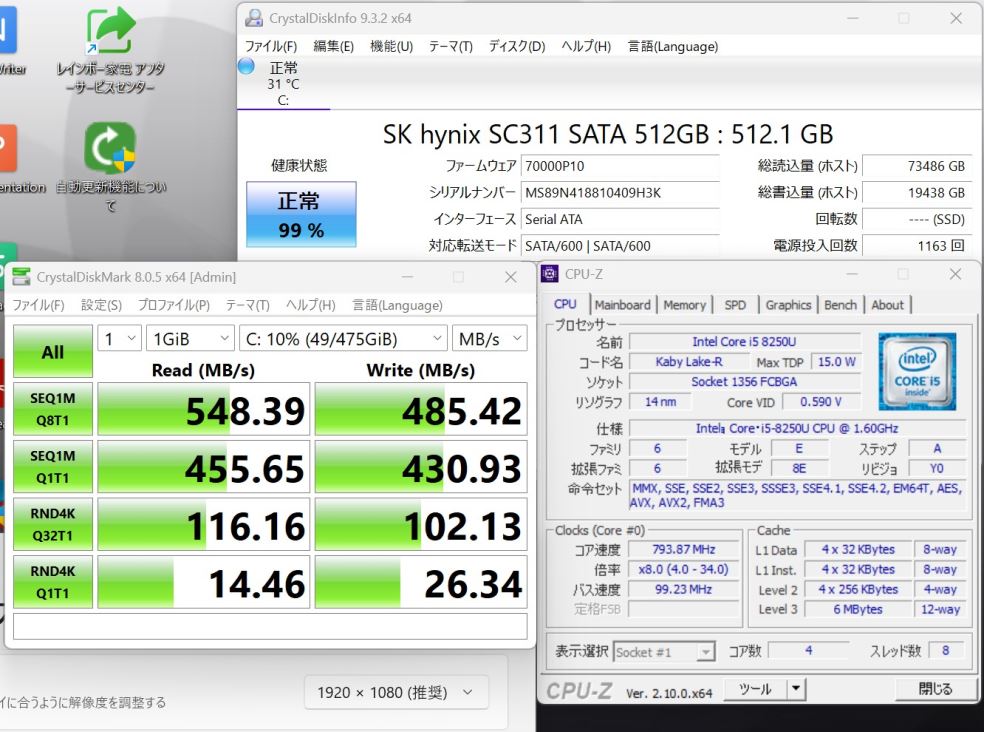Click the blue disk status circle in CrystalDiskInfo
This screenshot has width=984, height=732.
point(246,66)
